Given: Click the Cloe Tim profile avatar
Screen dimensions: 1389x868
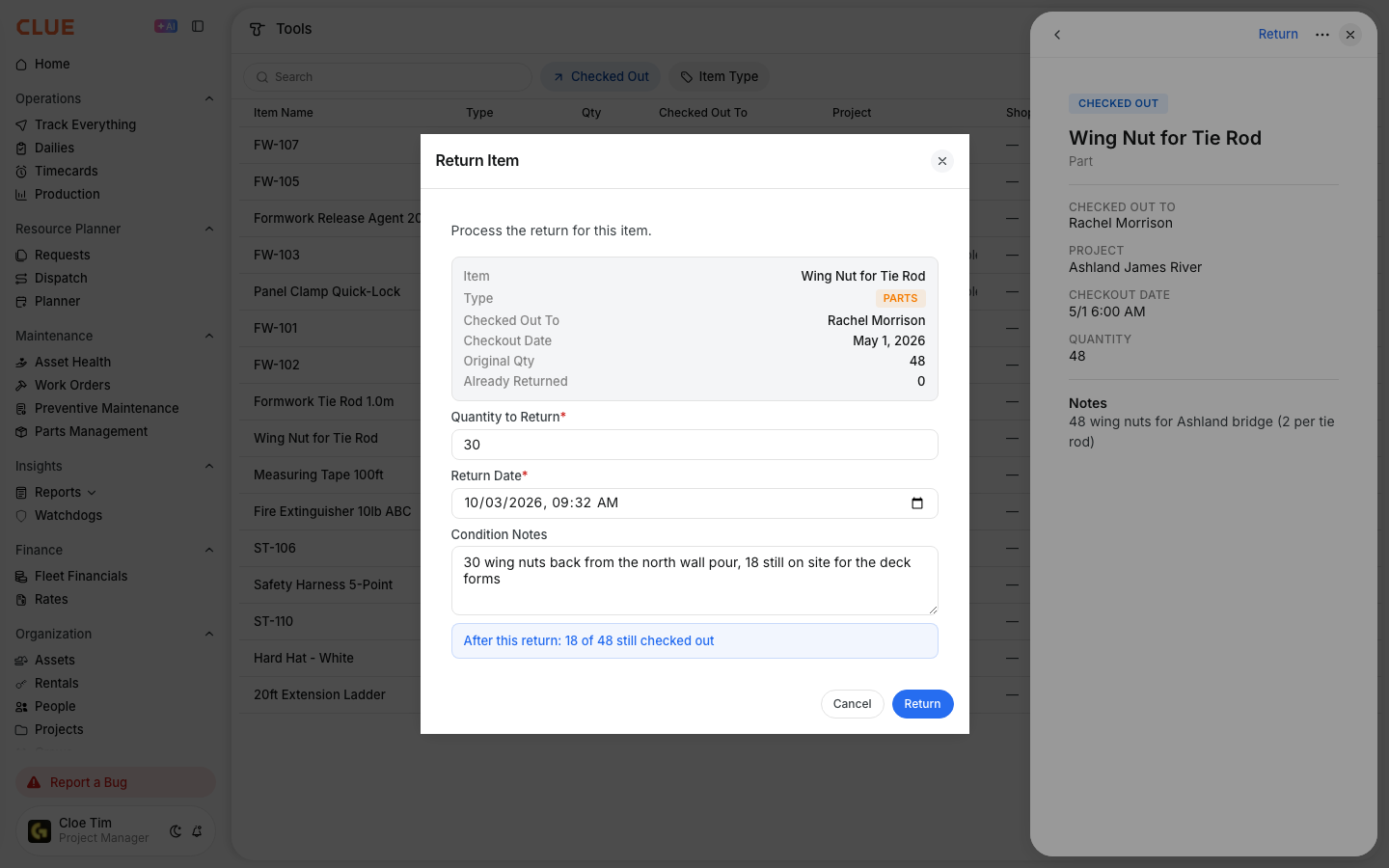Looking at the screenshot, I should coord(40,830).
